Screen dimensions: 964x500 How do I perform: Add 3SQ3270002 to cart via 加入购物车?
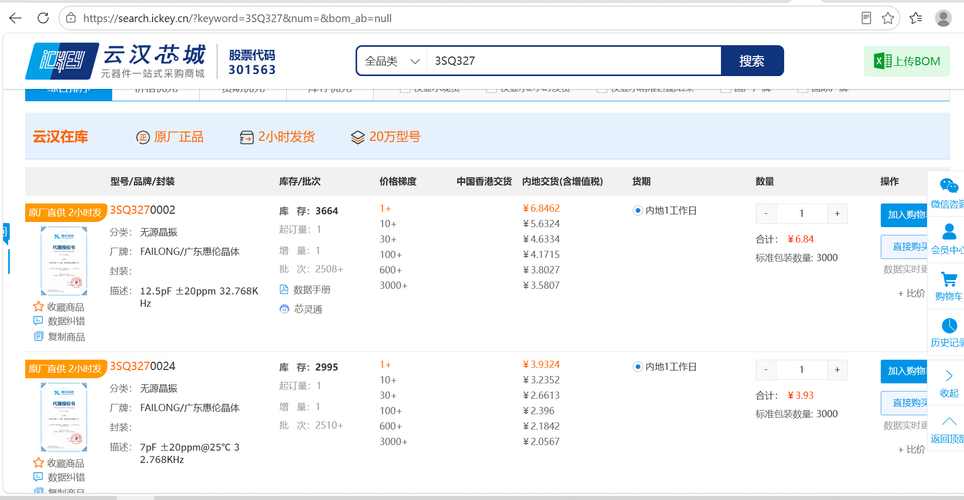tap(905, 215)
